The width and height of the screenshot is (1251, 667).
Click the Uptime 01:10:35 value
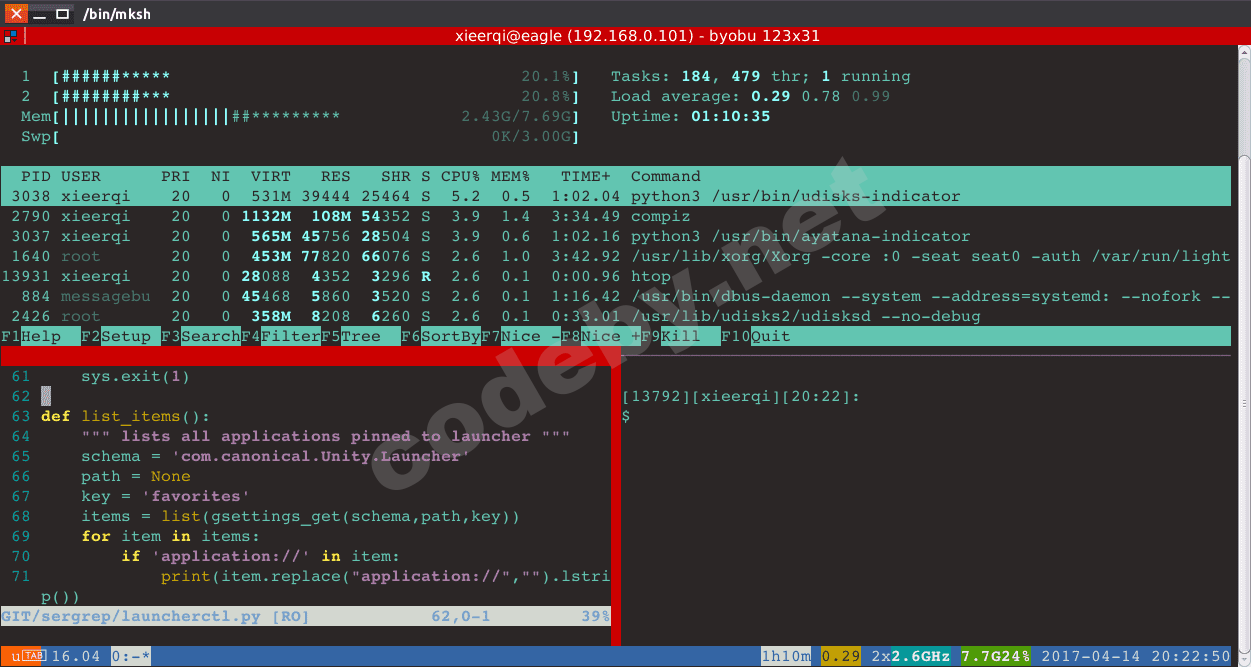tap(730, 116)
